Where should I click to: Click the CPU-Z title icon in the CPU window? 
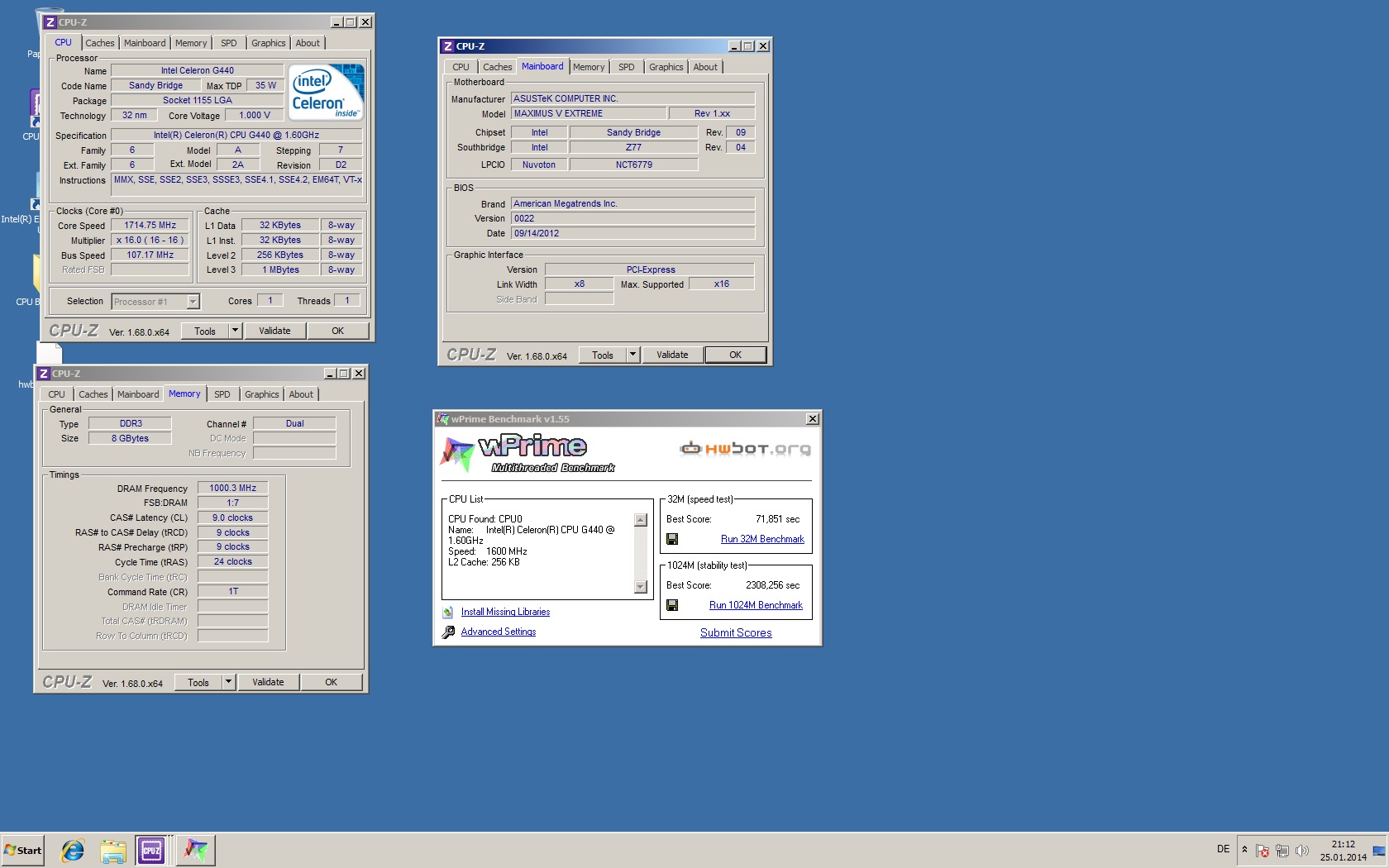pos(50,22)
